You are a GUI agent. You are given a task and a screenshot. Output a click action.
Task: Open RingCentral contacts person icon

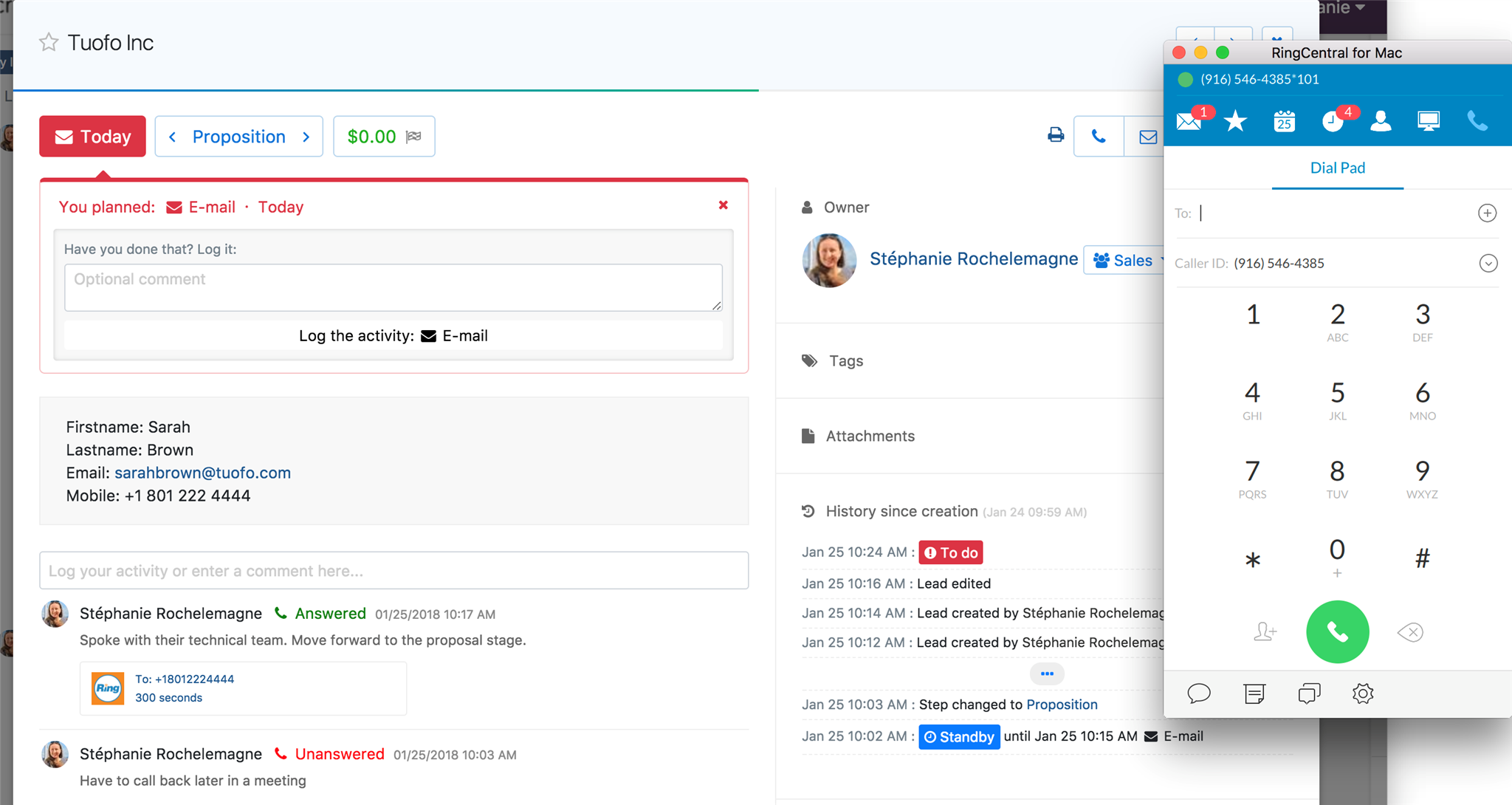pos(1381,121)
